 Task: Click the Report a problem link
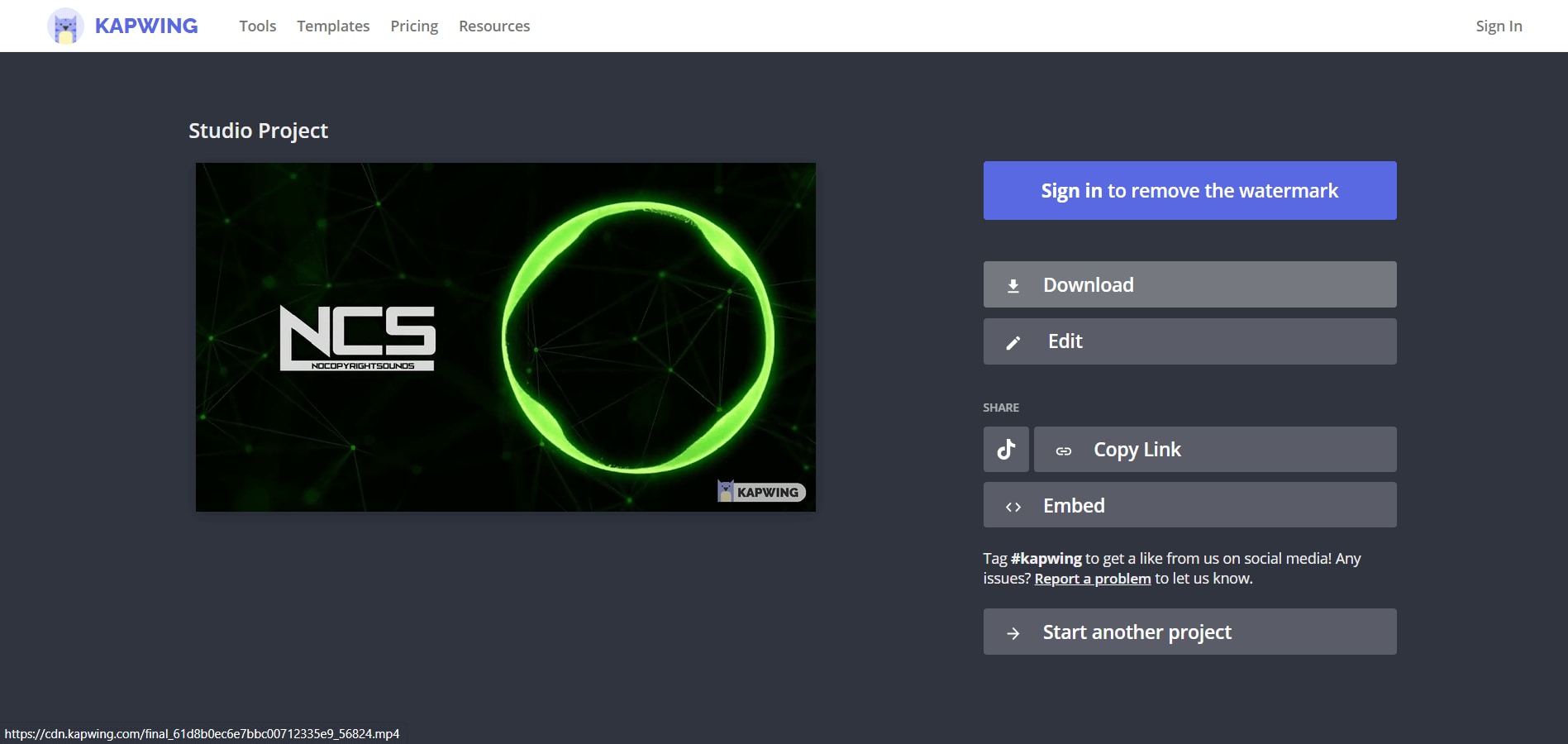click(x=1093, y=579)
